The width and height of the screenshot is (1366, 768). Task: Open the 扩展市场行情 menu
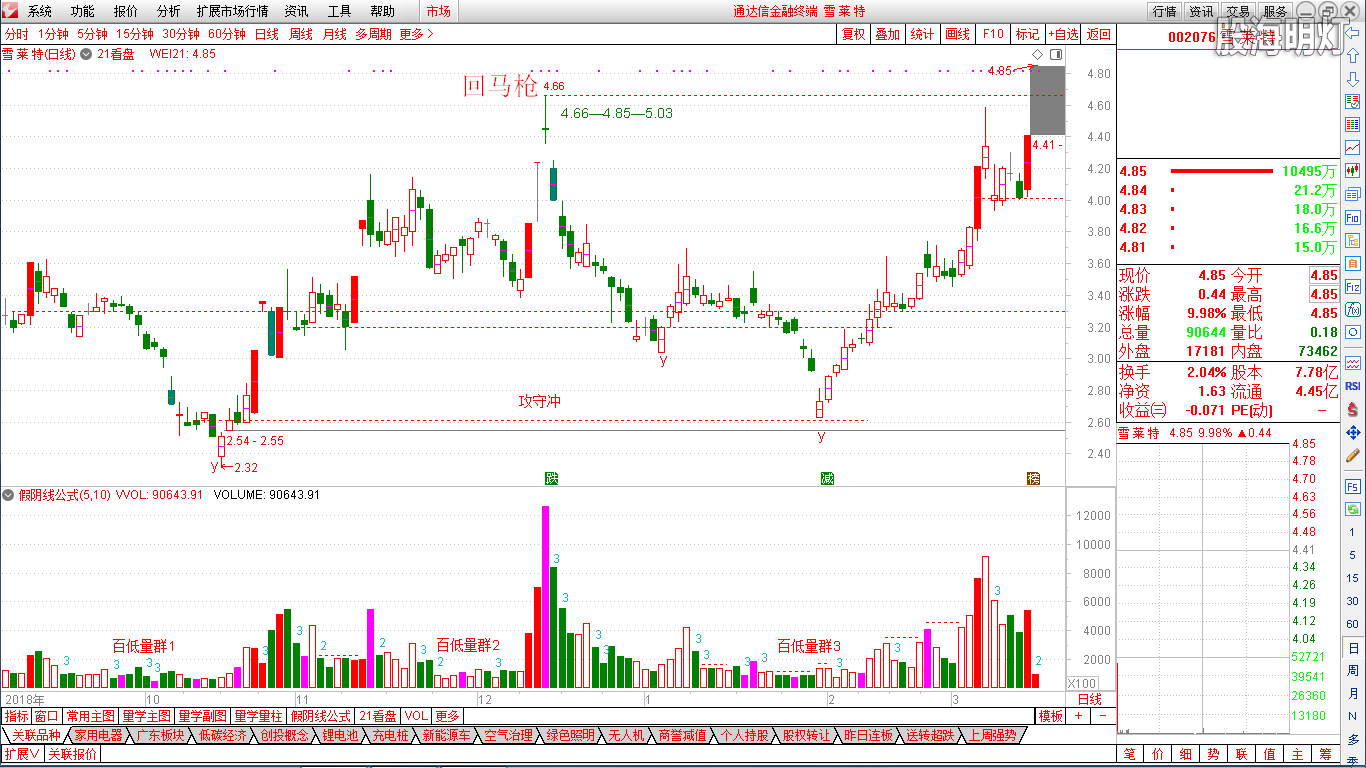coord(232,11)
